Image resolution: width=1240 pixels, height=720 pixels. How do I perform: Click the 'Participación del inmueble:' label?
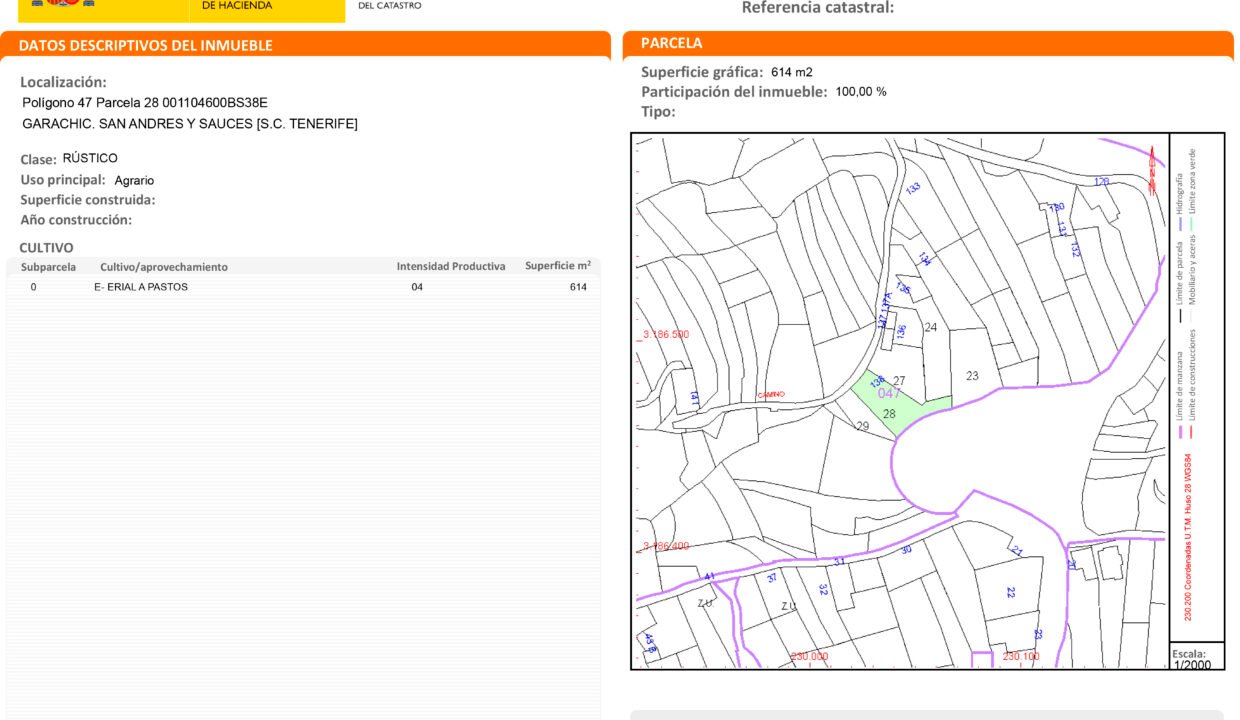[x=734, y=92]
